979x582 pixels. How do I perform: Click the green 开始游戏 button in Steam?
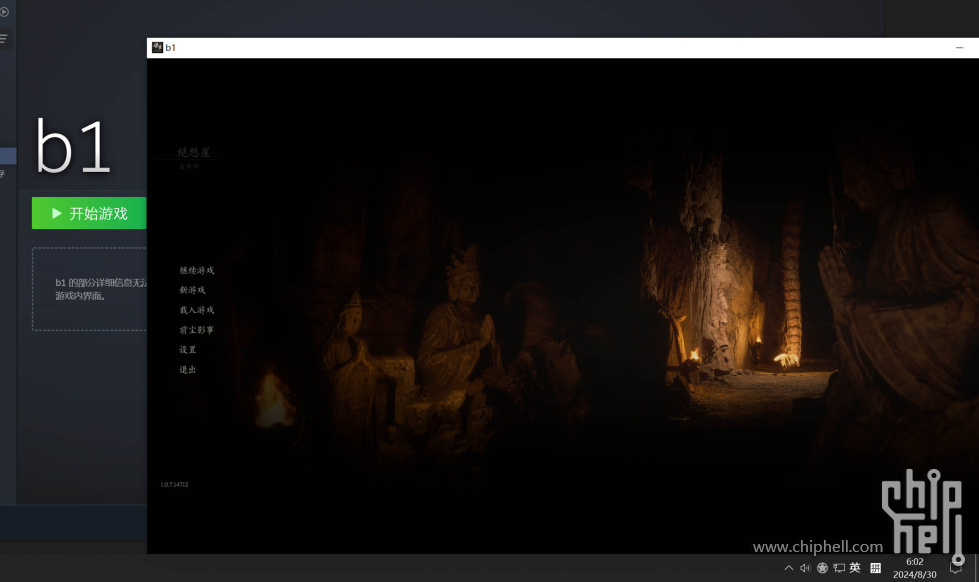click(x=89, y=213)
